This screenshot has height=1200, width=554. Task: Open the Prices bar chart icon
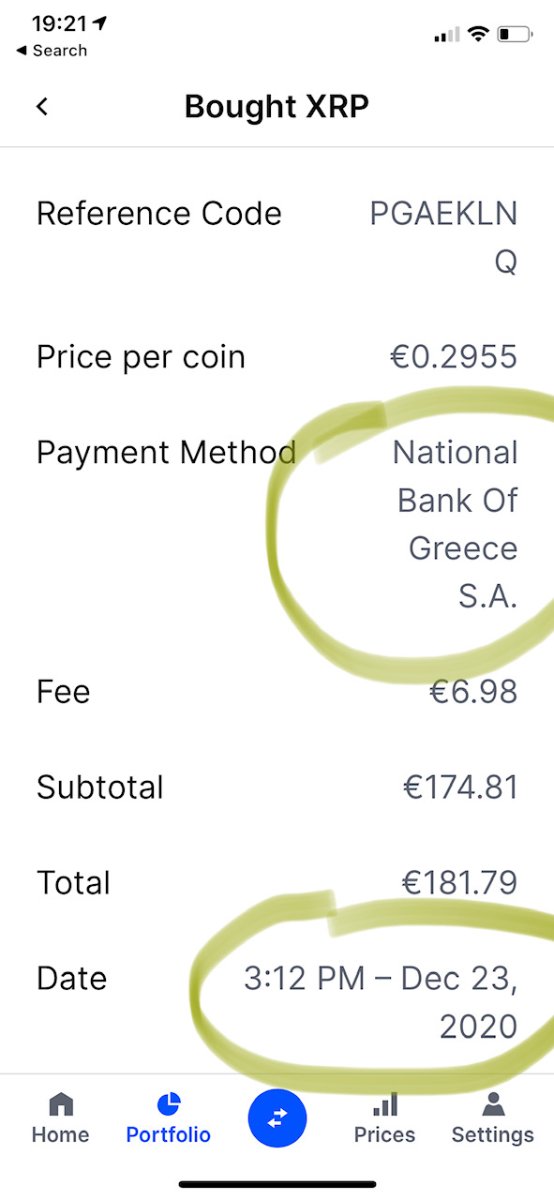385,1104
